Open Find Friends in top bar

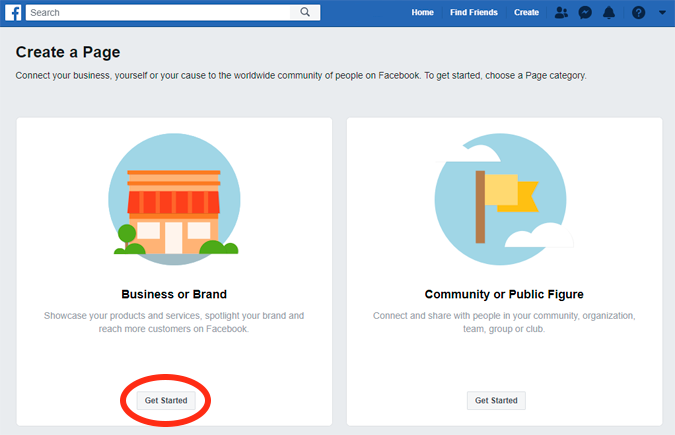(x=474, y=12)
